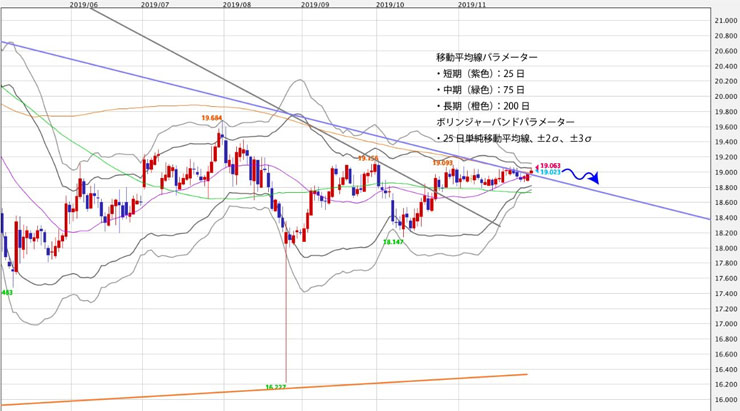Screen dimensions: 740x411
Task: Click the 19.800 price axis label
Action: coord(726,112)
